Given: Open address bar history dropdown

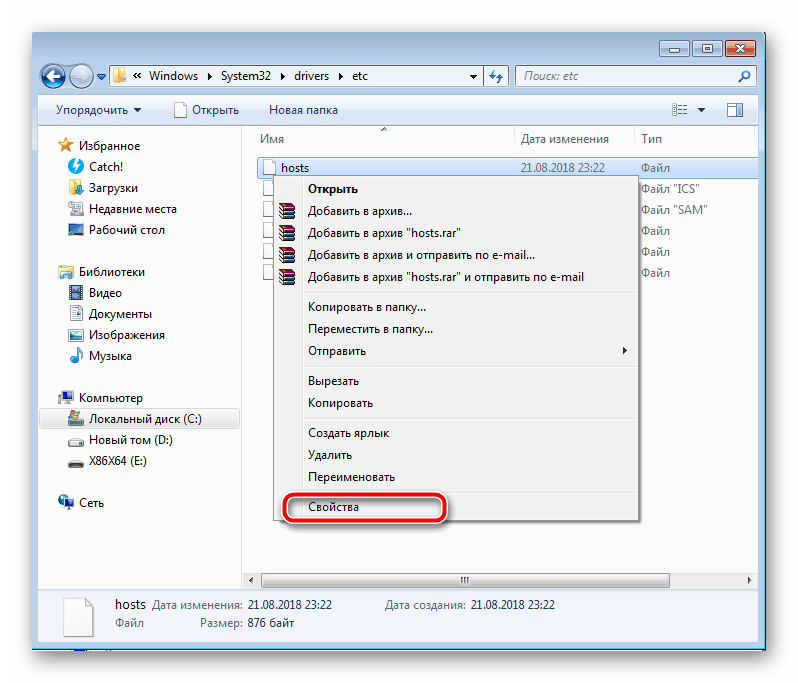Looking at the screenshot, I should pyautogui.click(x=473, y=76).
